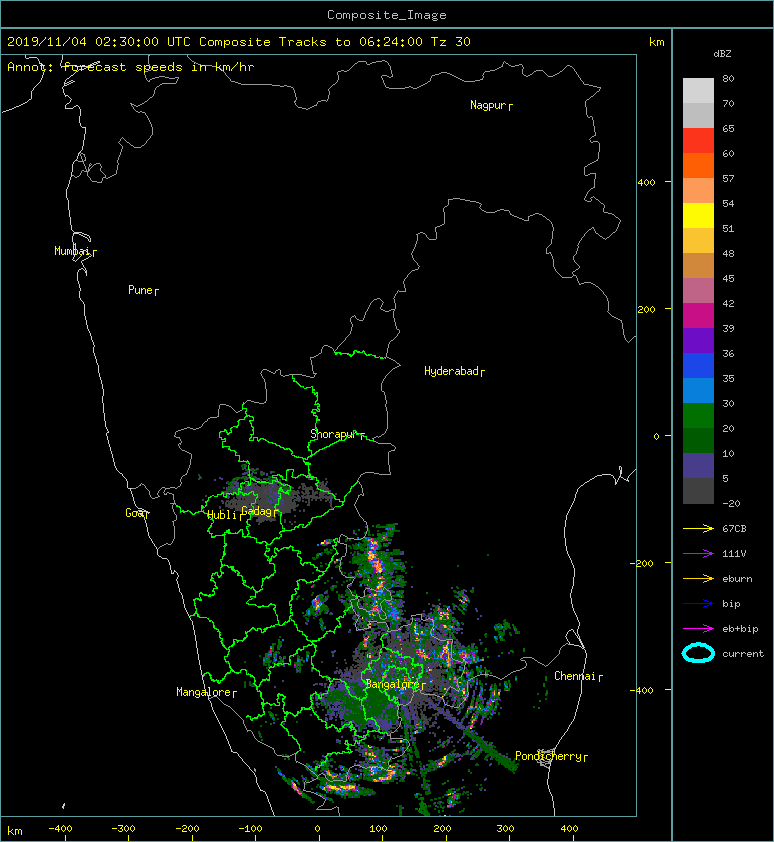Select the 5 dBZ slate-purple swatch
The height and width of the screenshot is (842, 774).
[x=698, y=465]
